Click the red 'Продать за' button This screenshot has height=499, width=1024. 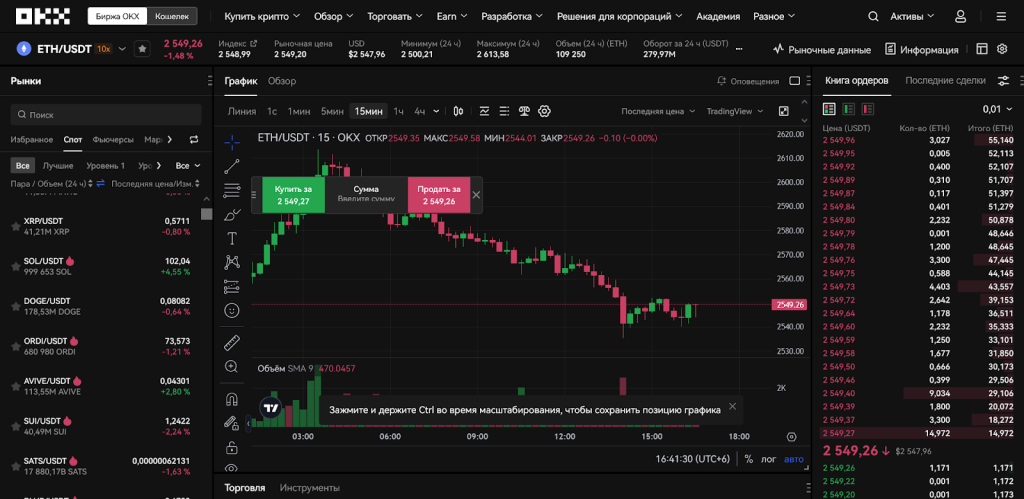[x=438, y=195]
